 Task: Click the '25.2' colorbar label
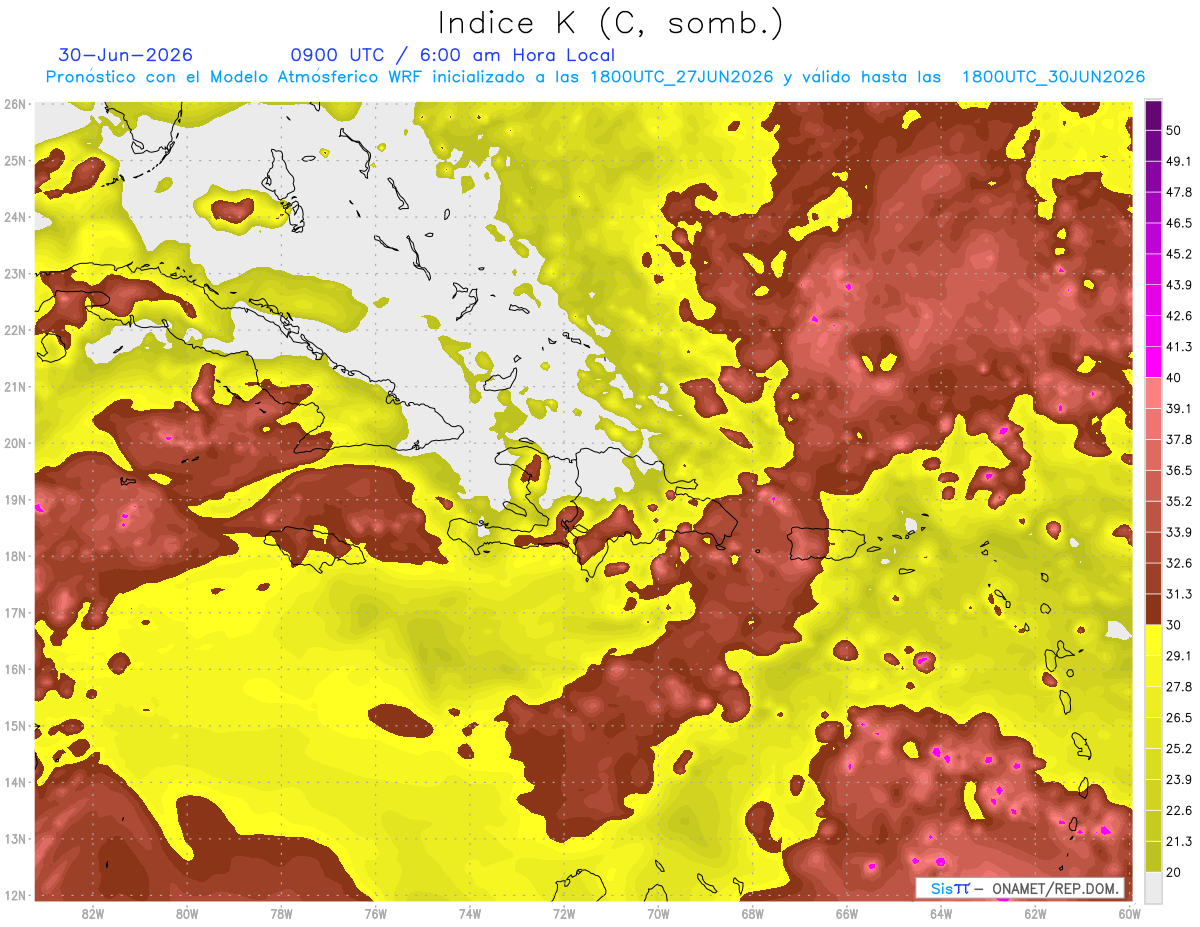click(1178, 749)
